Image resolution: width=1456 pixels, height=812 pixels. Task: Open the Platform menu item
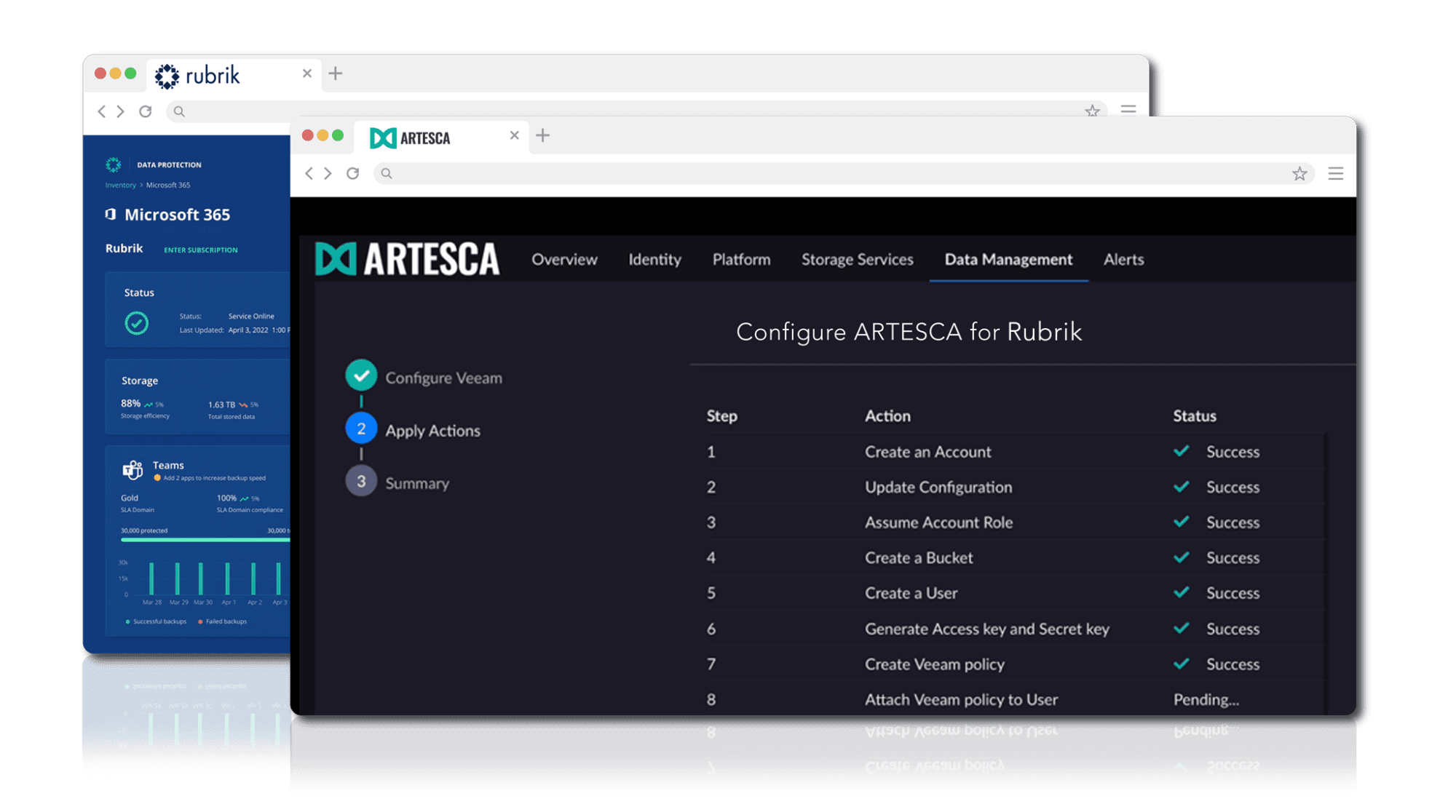tap(741, 260)
